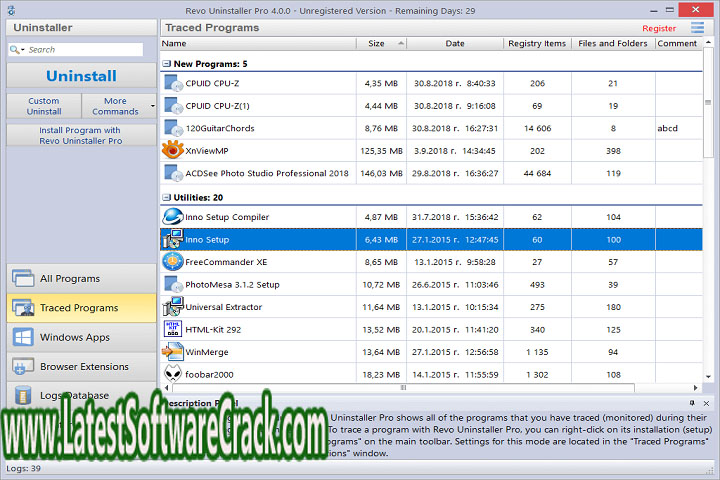This screenshot has width=720, height=480.
Task: Click the Browser Extensions sidebar icon
Action: tap(23, 367)
